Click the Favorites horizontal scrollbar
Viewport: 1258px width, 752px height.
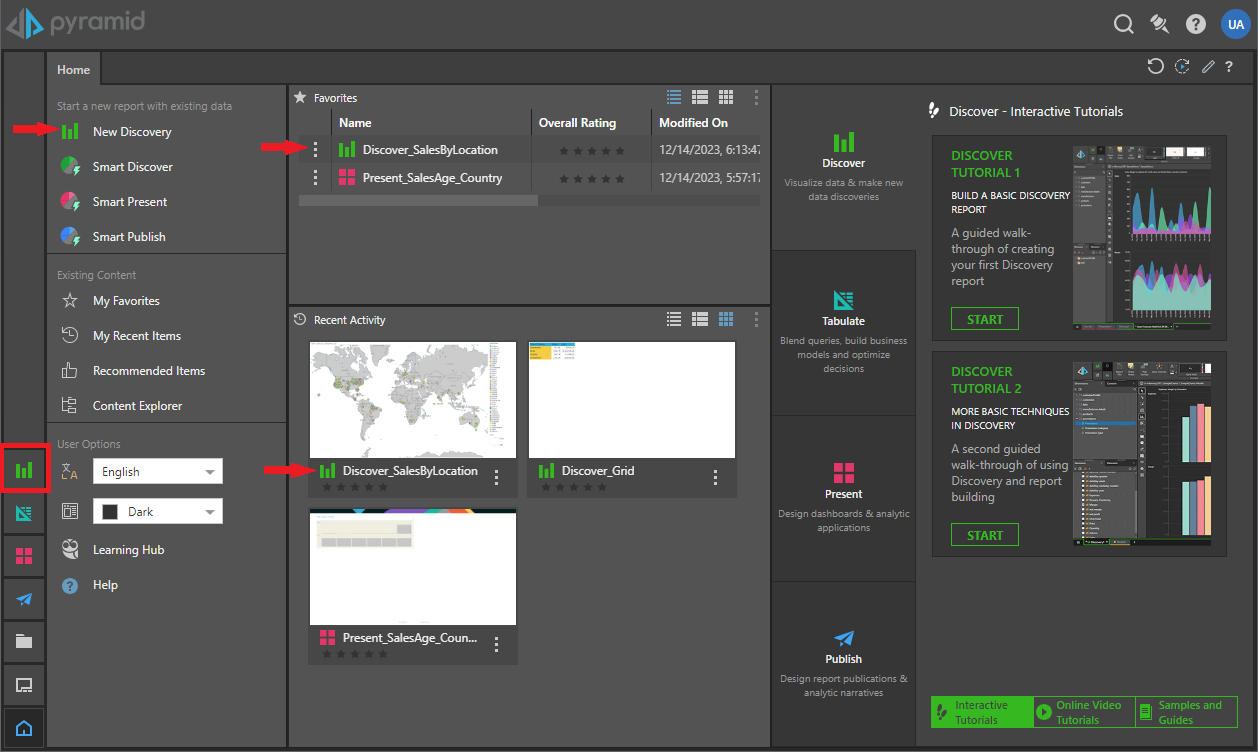418,200
